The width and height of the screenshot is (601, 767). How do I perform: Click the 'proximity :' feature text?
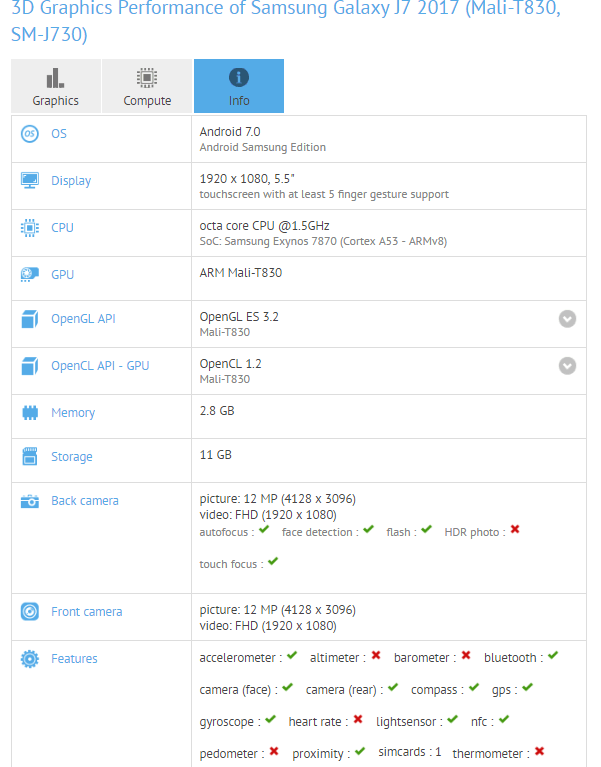click(x=321, y=754)
